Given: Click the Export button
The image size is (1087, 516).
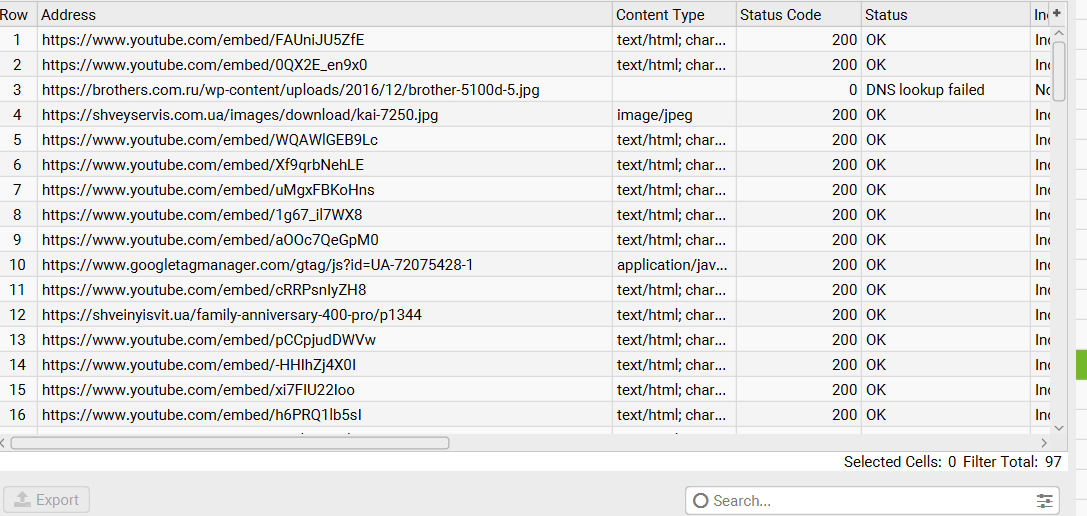Looking at the screenshot, I should (x=47, y=500).
